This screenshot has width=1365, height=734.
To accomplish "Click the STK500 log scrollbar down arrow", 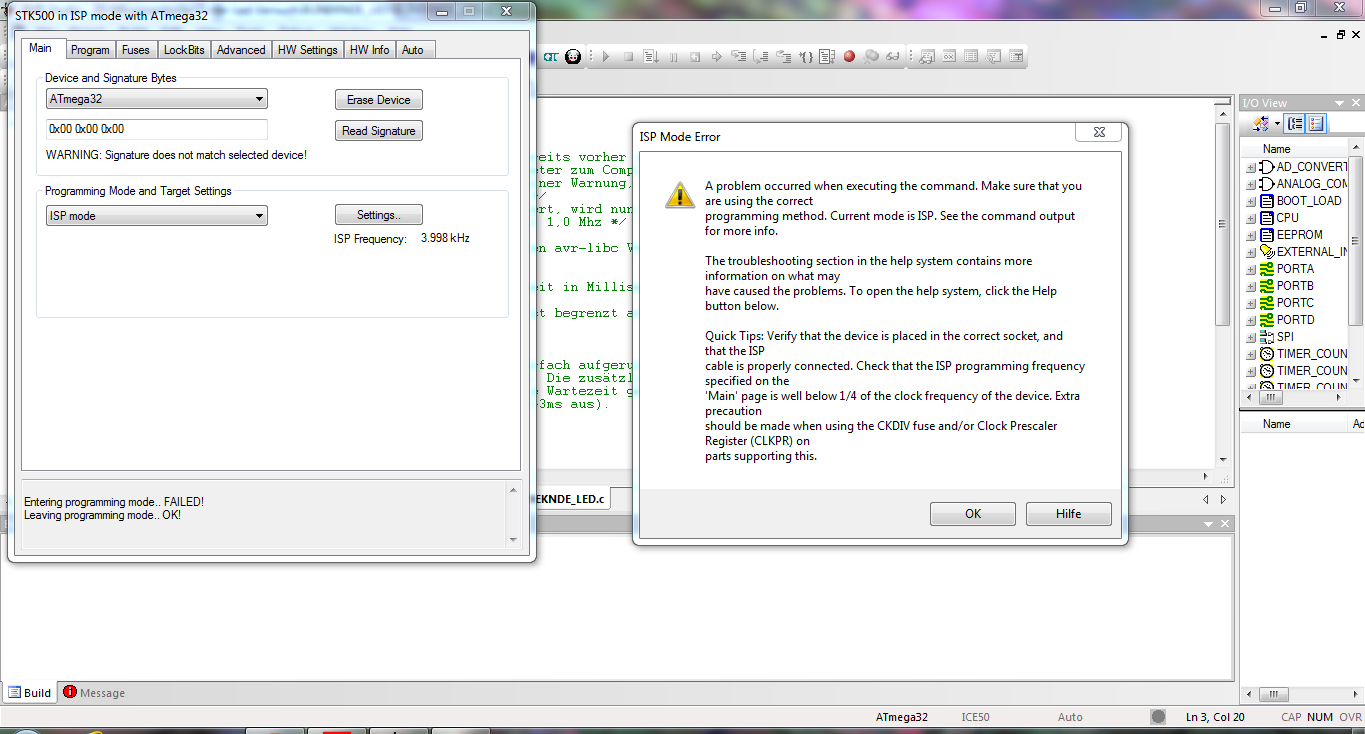I will [514, 540].
